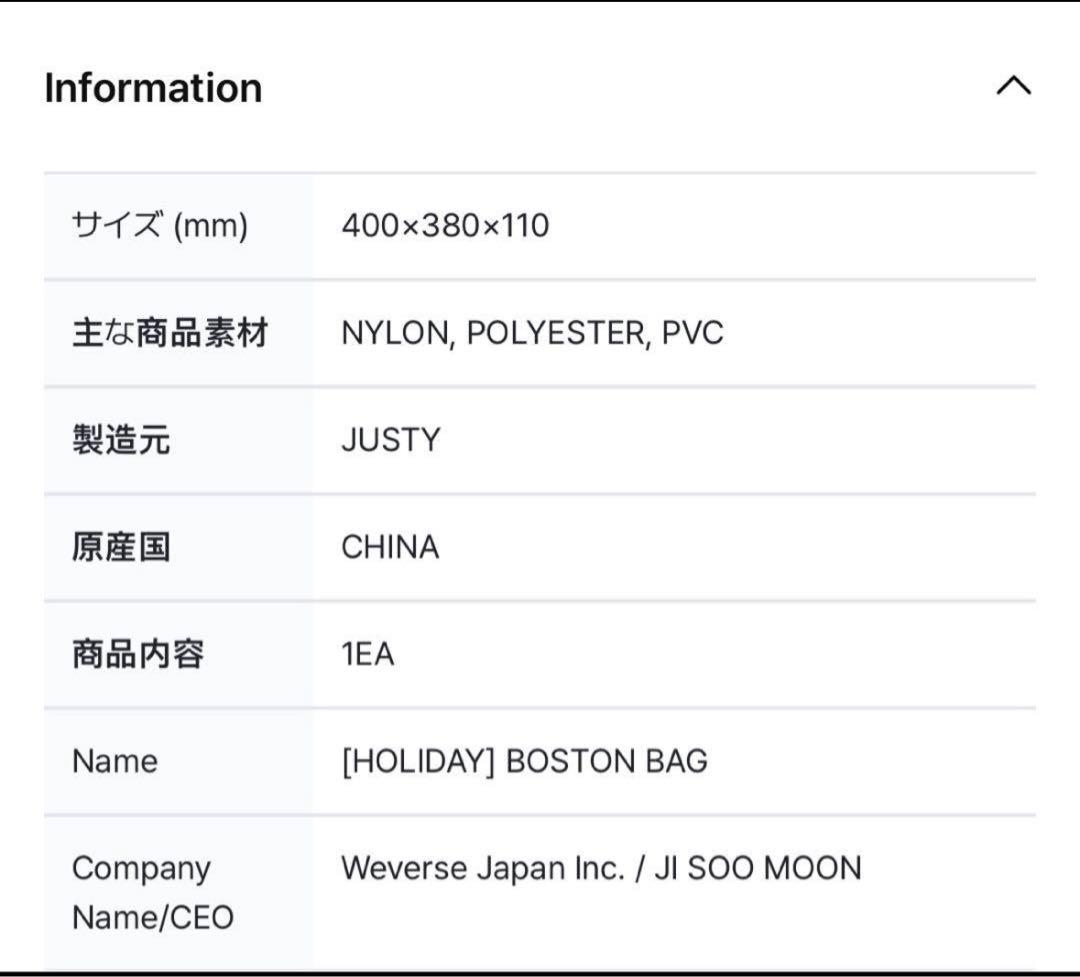
Task: Select Weverse Japan Inc. / JI SOO MOON
Action: pos(601,868)
